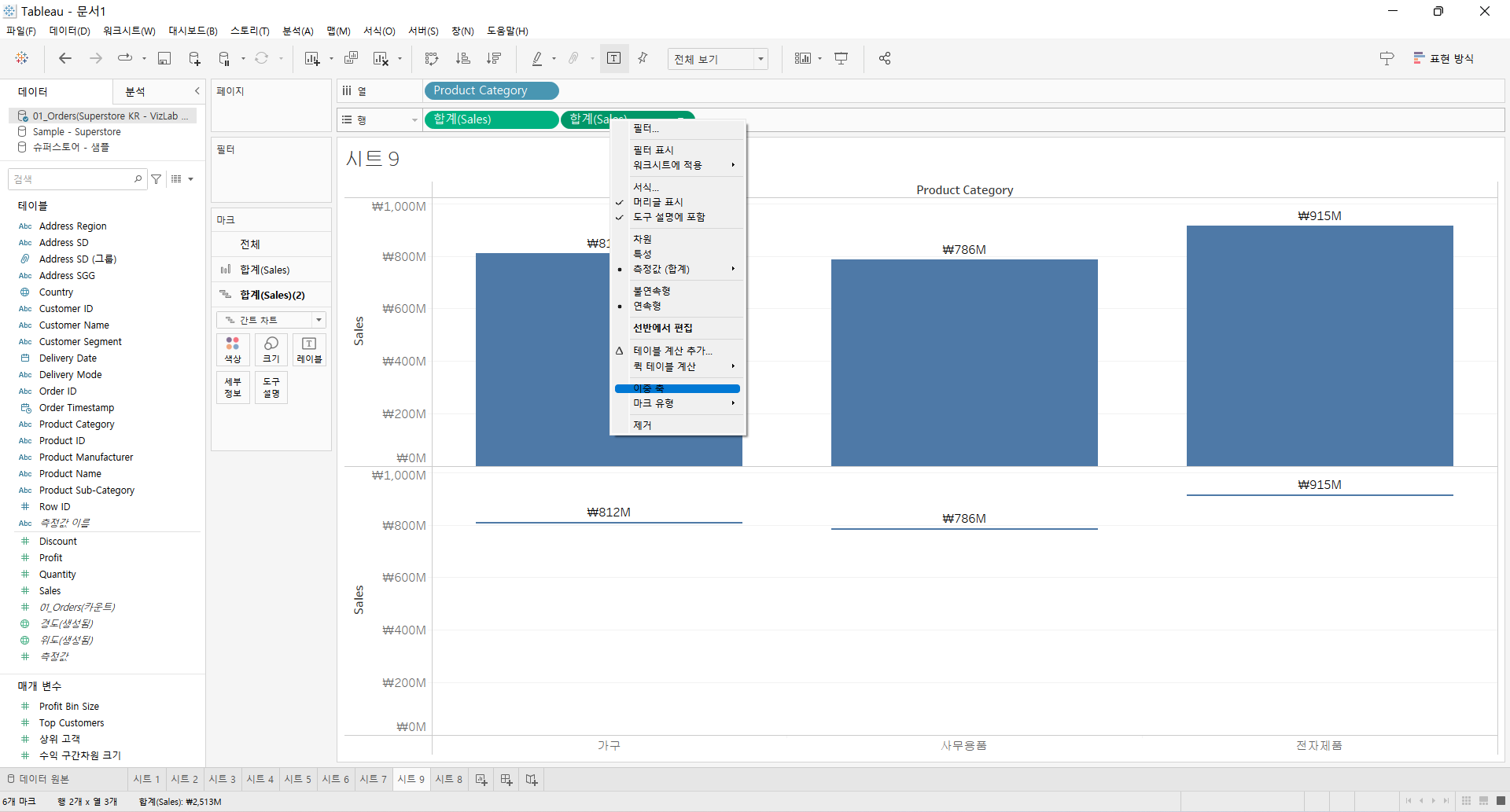Click the data pane search field
The width and height of the screenshot is (1510, 812).
click(77, 179)
